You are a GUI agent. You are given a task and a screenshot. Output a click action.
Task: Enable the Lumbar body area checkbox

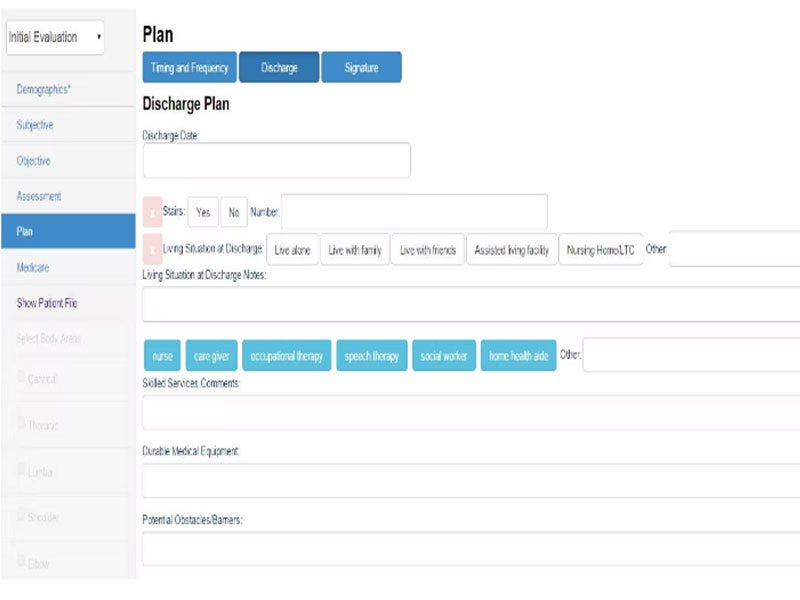pyautogui.click(x=20, y=469)
